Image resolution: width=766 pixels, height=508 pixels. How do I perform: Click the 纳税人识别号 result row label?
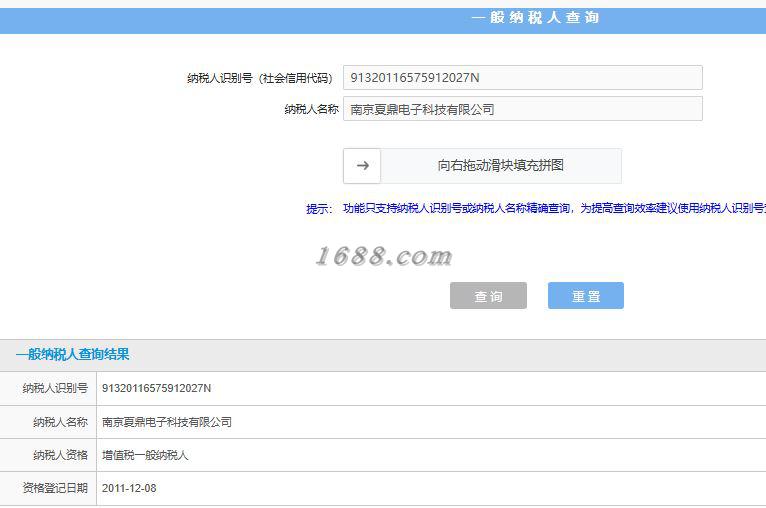pos(55,388)
